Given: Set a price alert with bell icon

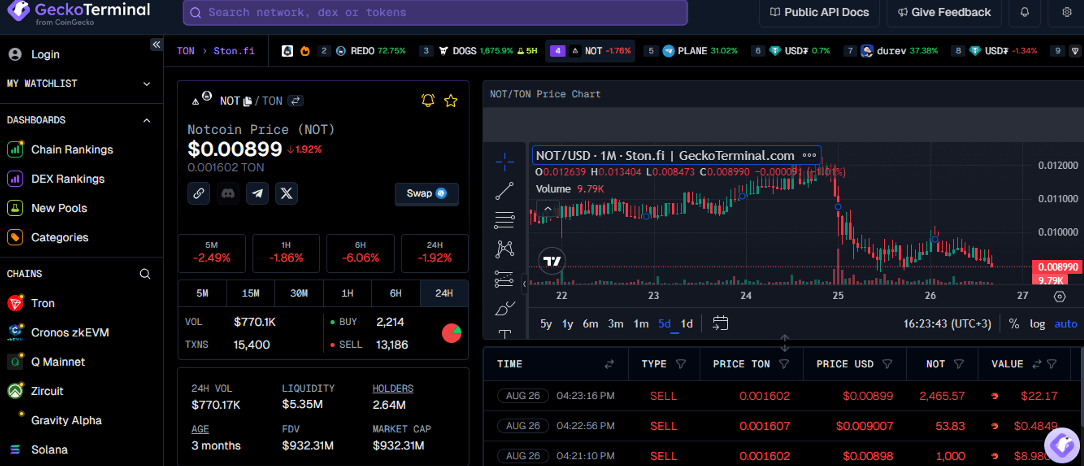Looking at the screenshot, I should (x=428, y=101).
